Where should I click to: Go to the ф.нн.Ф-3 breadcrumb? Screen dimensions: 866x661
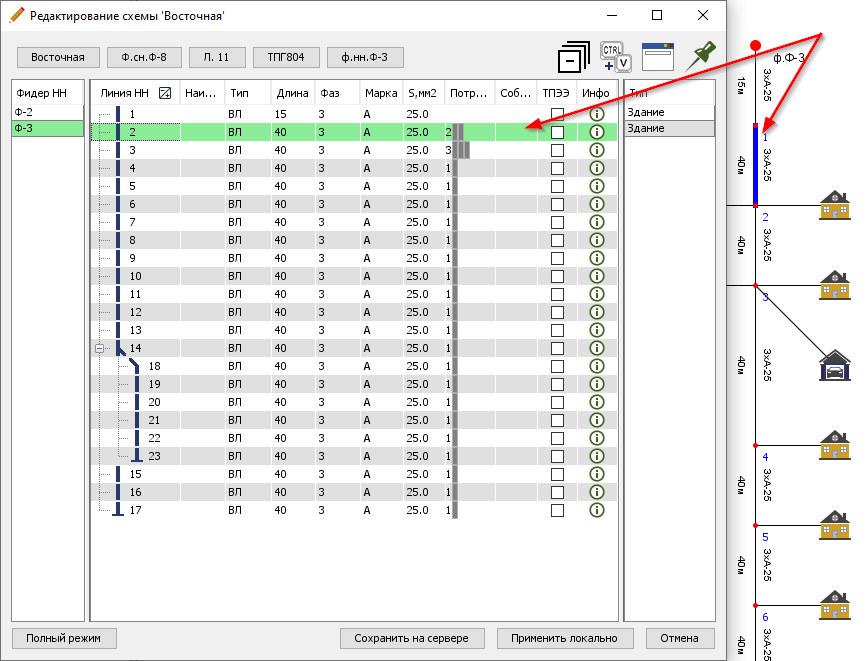(365, 57)
